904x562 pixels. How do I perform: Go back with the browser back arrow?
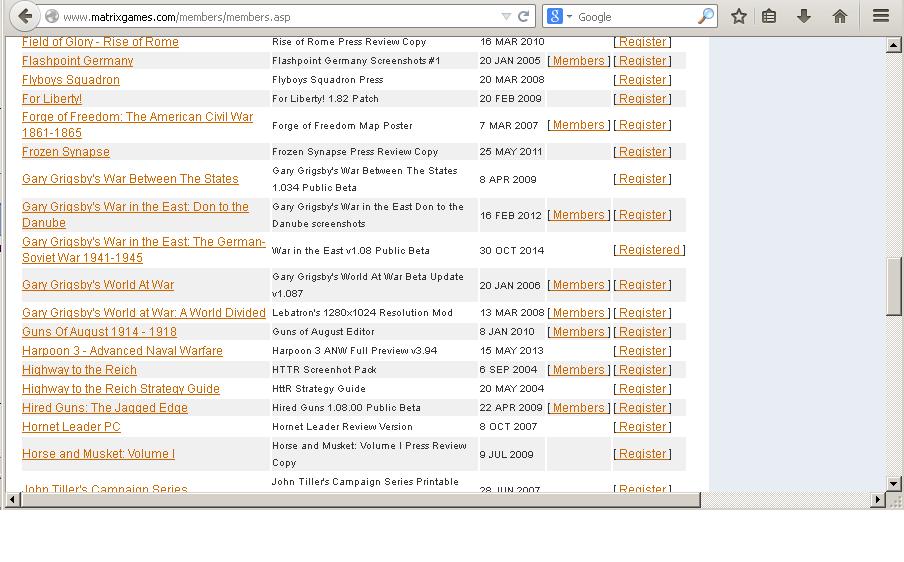coord(24,16)
